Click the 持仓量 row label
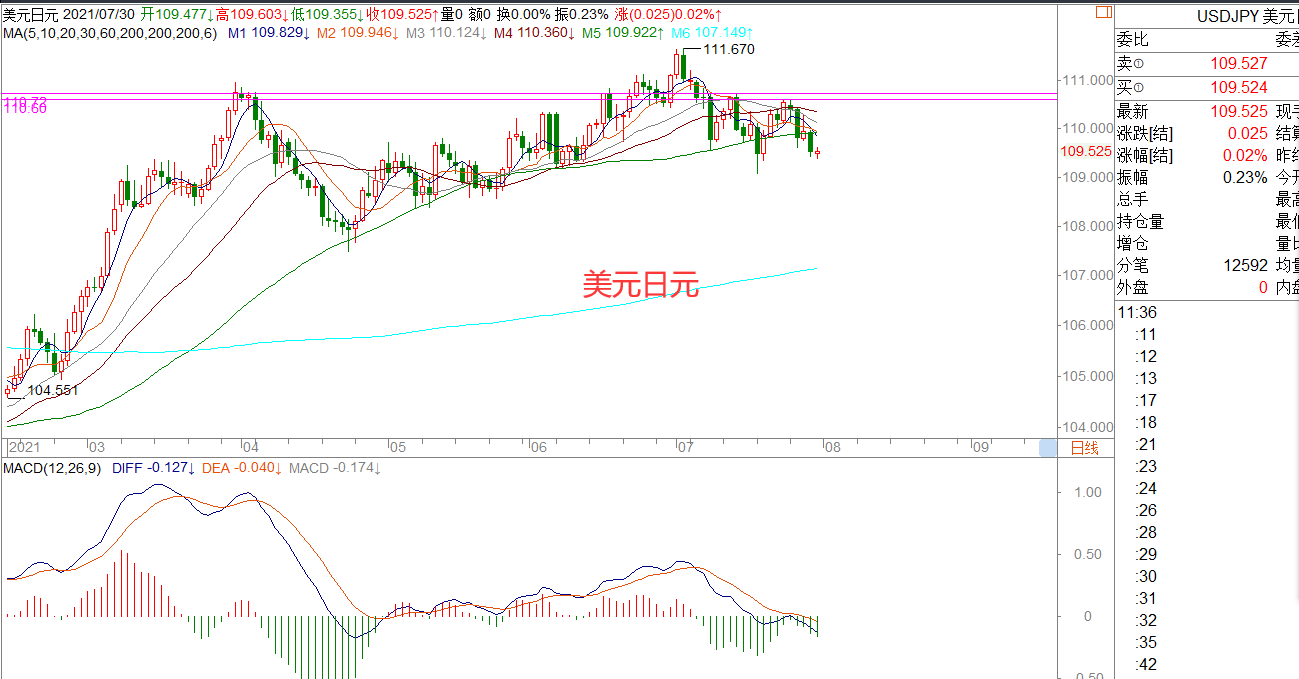The width and height of the screenshot is (1299, 679). 1141,221
